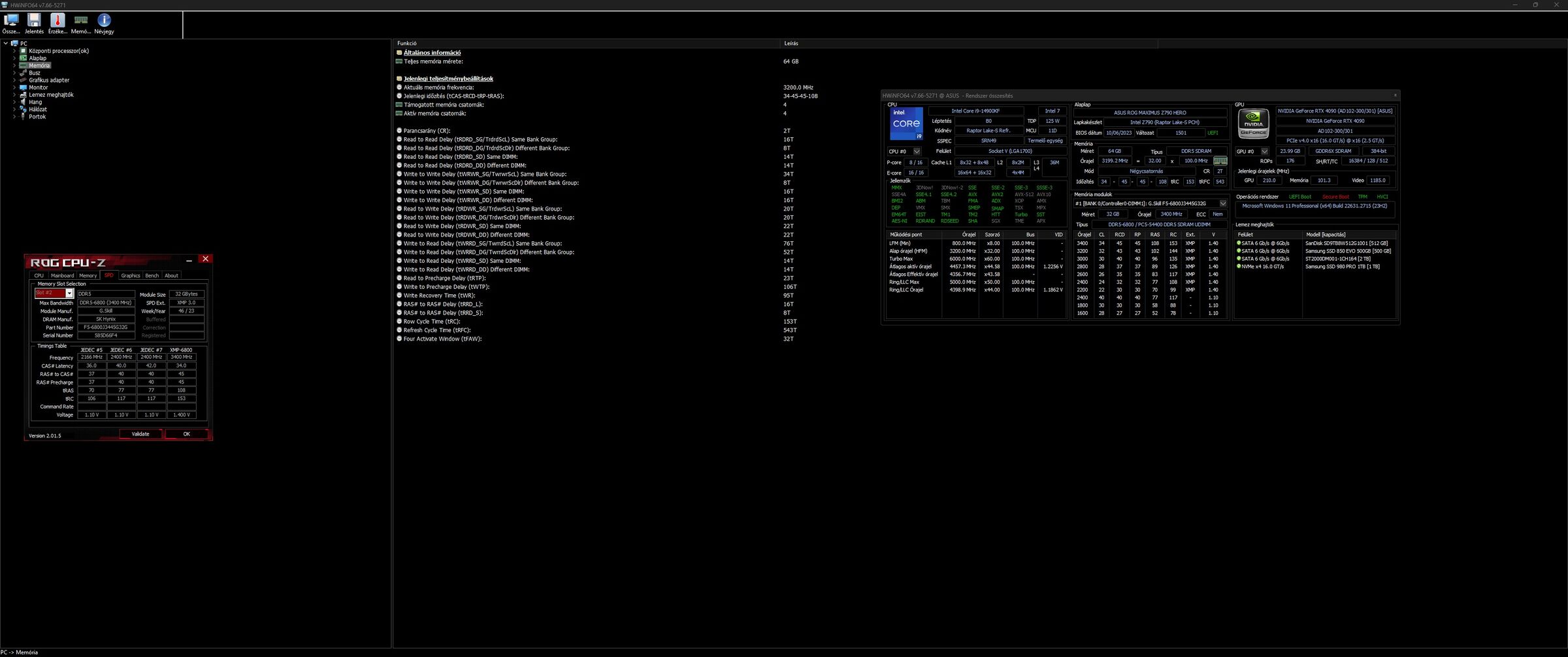
Task: Select the Hálózat tree item
Action: click(x=38, y=109)
